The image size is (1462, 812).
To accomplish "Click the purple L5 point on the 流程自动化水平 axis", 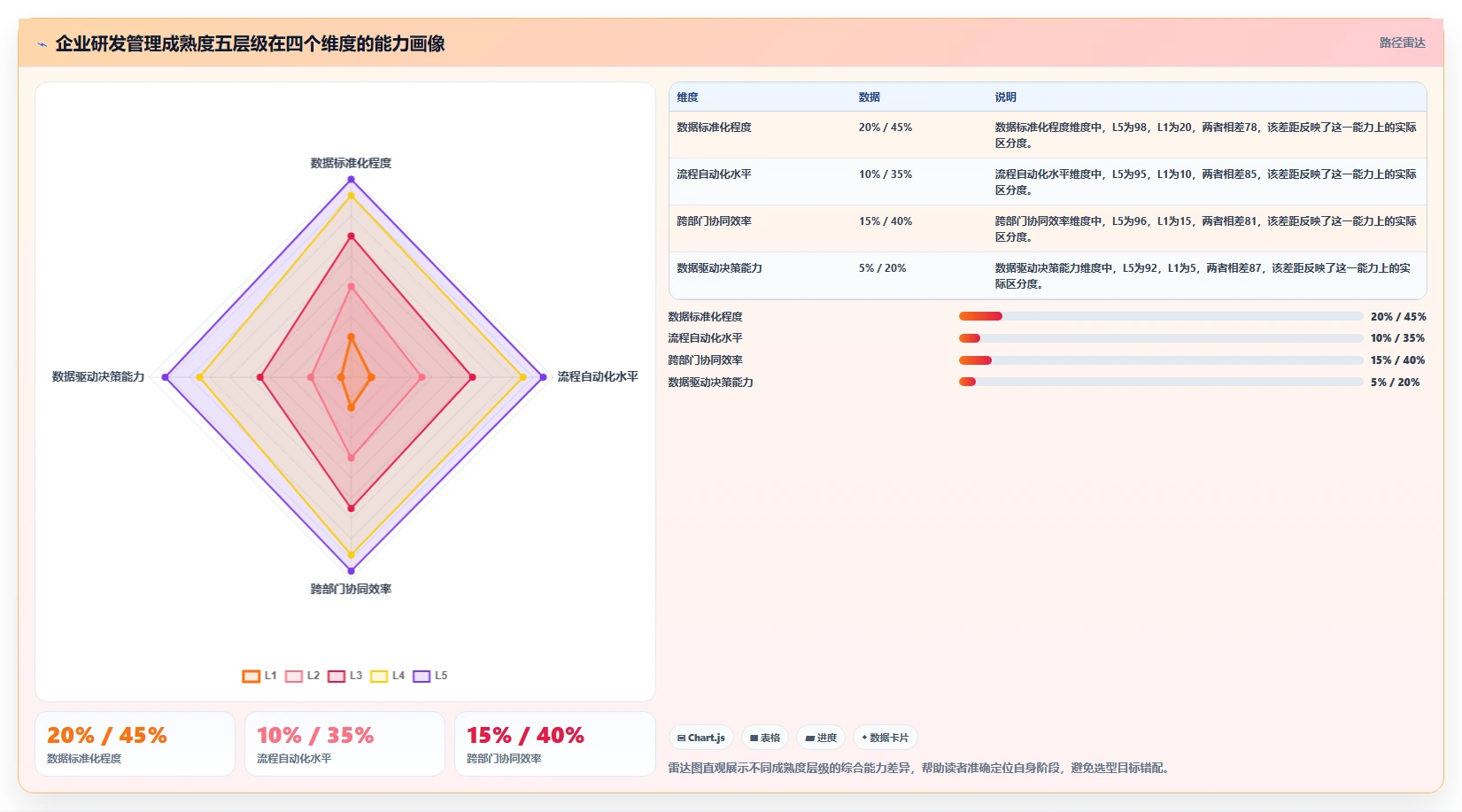I will point(543,377).
